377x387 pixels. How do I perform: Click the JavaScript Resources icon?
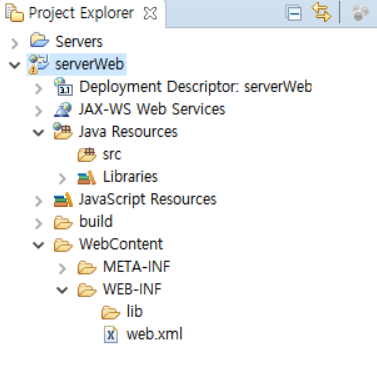tap(63, 200)
